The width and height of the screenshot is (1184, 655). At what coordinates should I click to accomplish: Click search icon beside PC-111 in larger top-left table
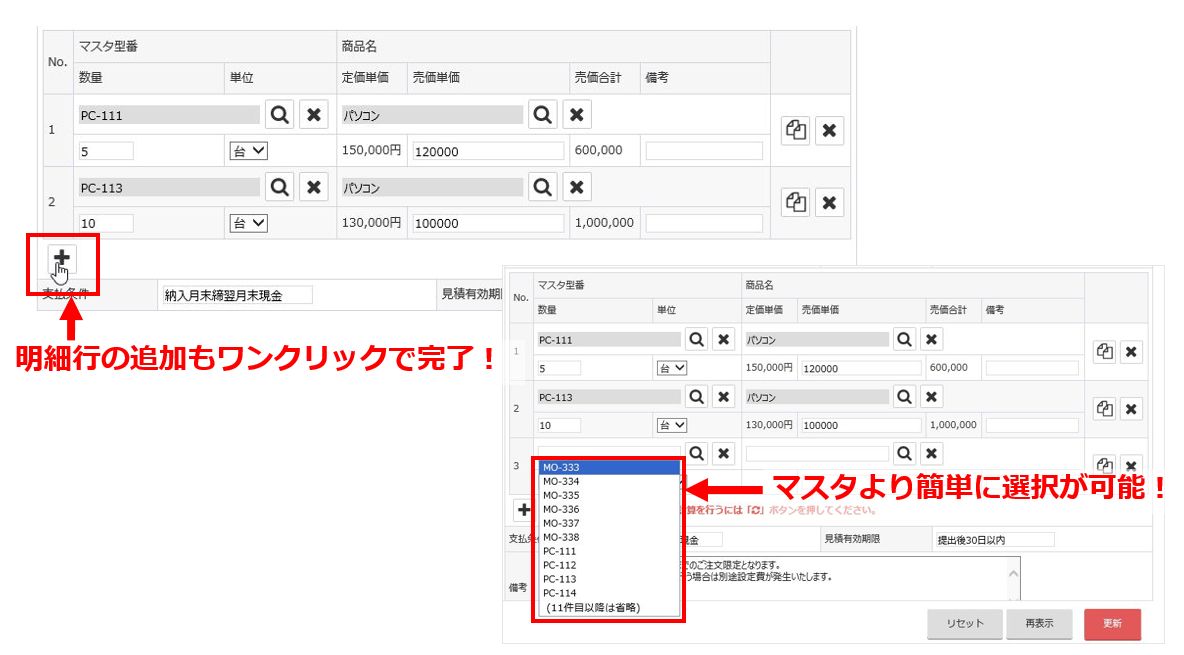point(280,115)
